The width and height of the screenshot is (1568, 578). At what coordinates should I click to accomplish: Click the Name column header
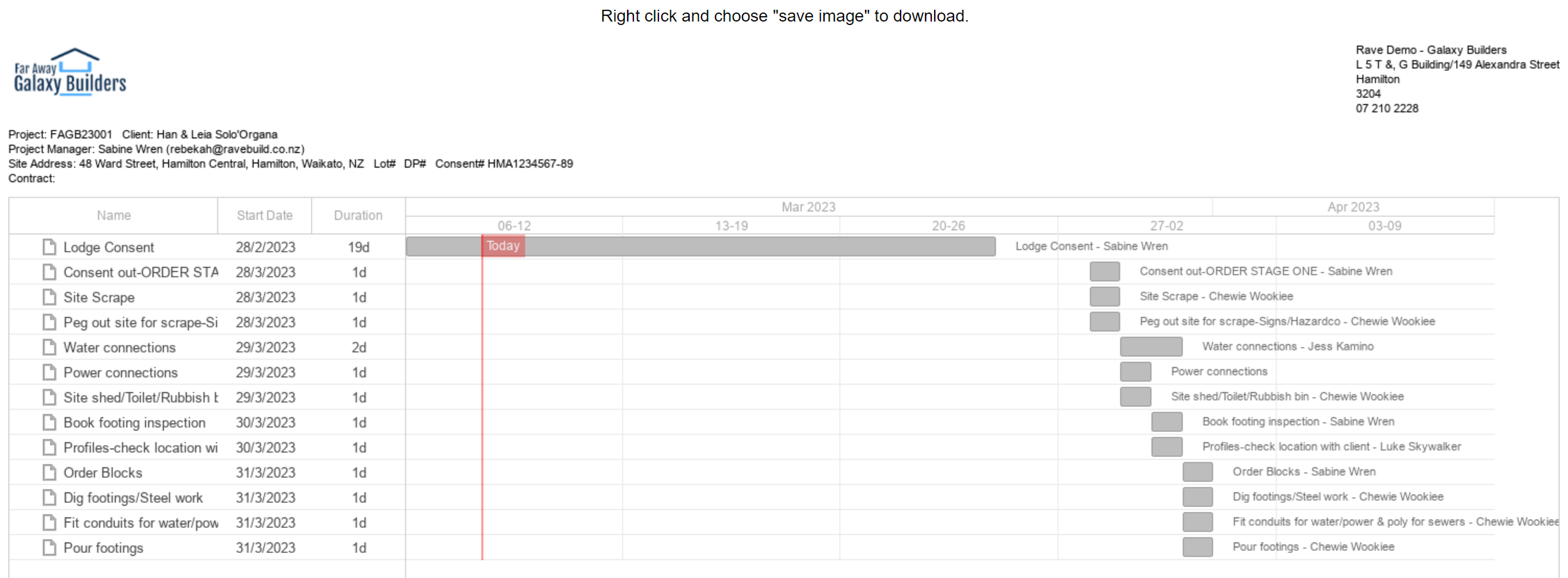113,216
